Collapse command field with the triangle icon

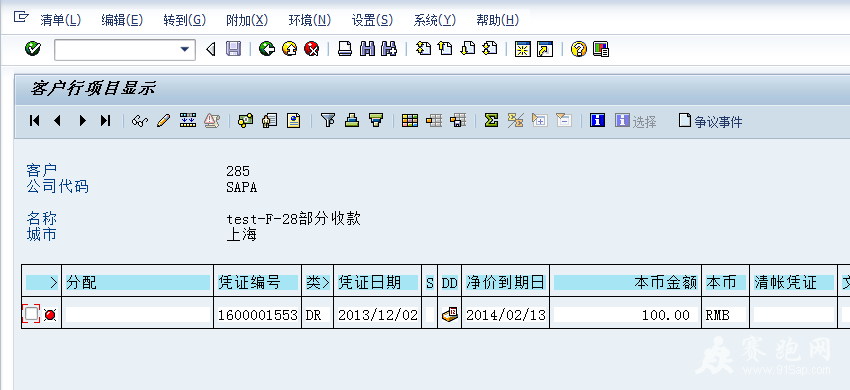point(211,50)
